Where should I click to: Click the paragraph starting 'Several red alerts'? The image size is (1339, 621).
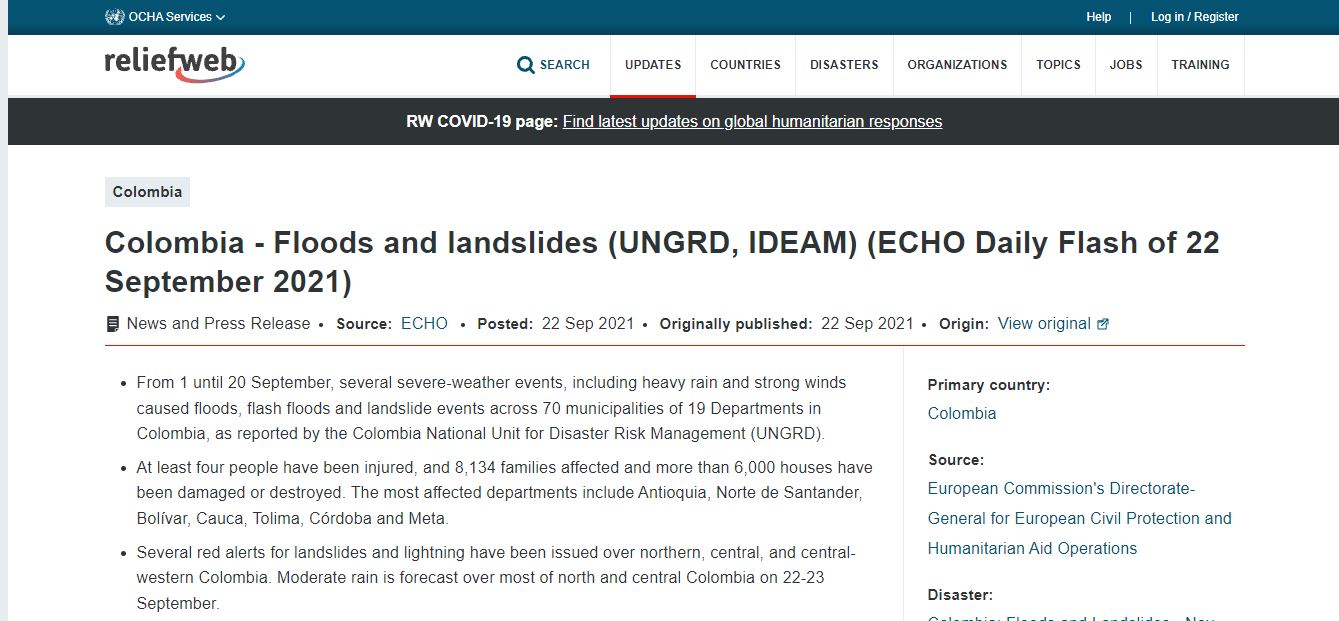point(496,578)
